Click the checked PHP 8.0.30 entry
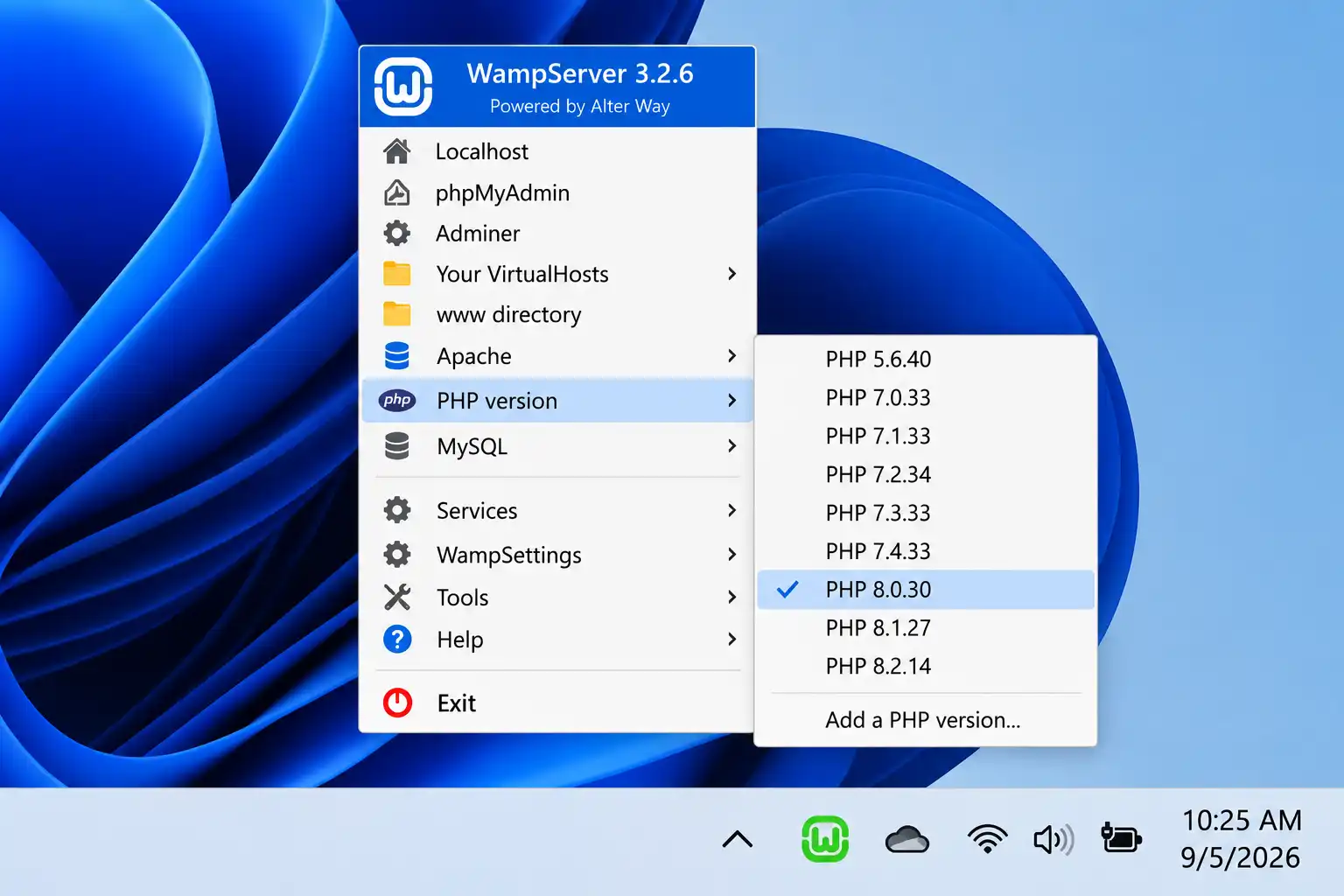Screen dimensions: 1344x896 coord(926,590)
